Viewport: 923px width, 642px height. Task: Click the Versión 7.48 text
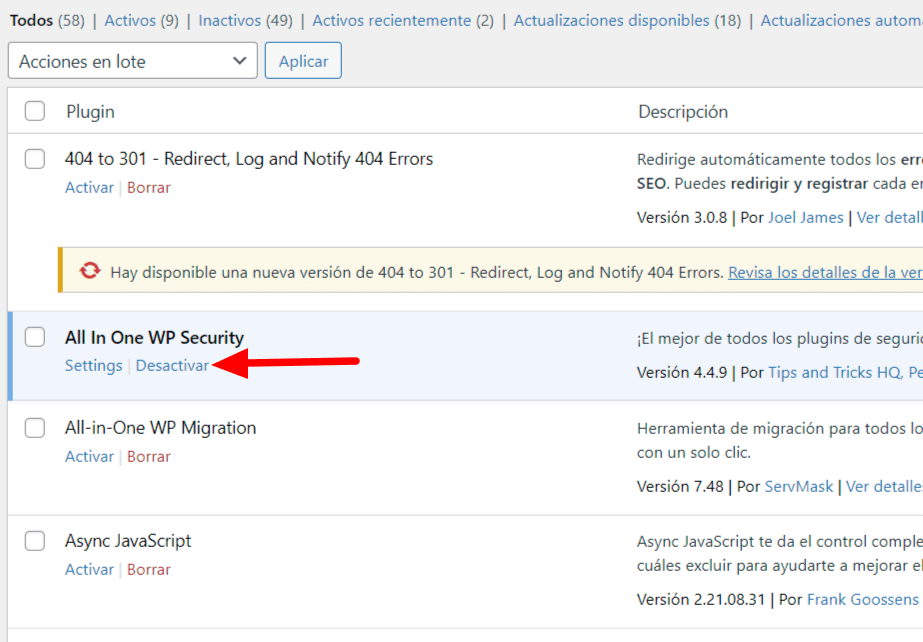[x=680, y=487]
